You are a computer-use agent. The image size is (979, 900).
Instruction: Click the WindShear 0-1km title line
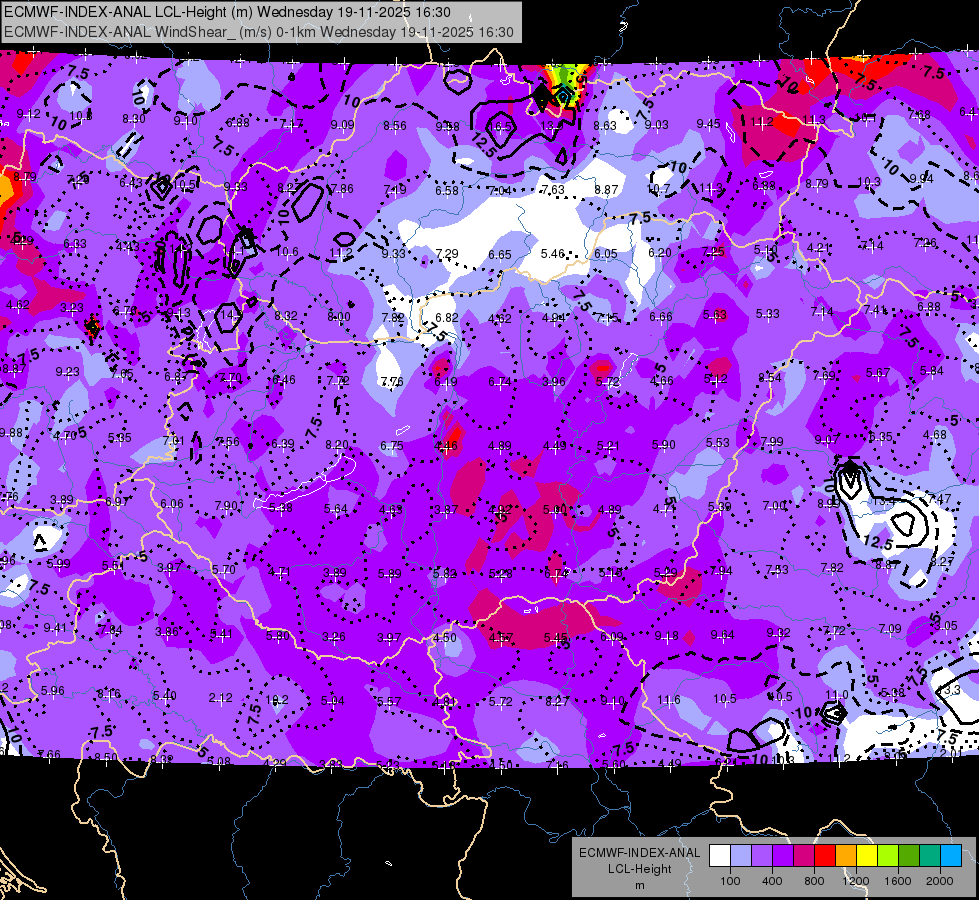(258, 32)
